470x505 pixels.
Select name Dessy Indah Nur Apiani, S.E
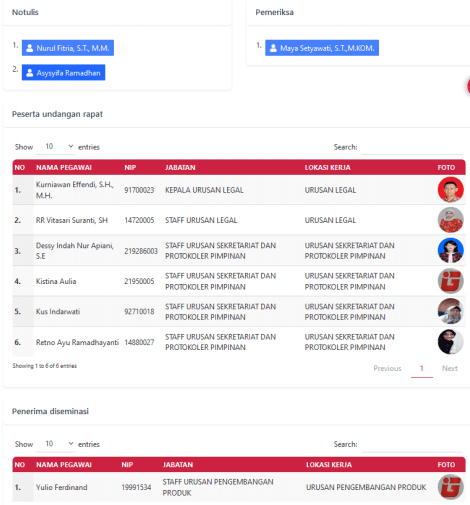[75, 251]
